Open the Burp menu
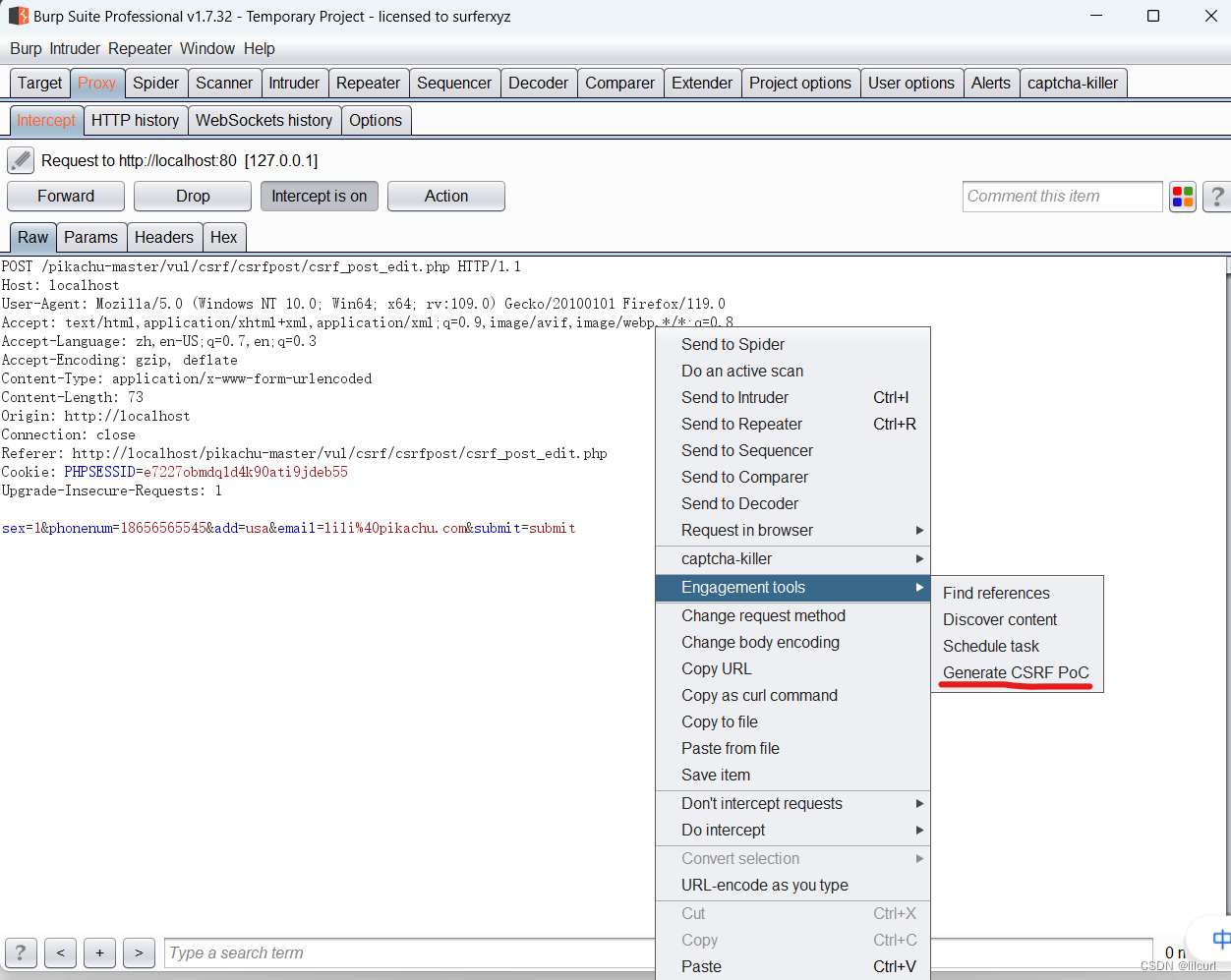The height and width of the screenshot is (980, 1231). 26,48
